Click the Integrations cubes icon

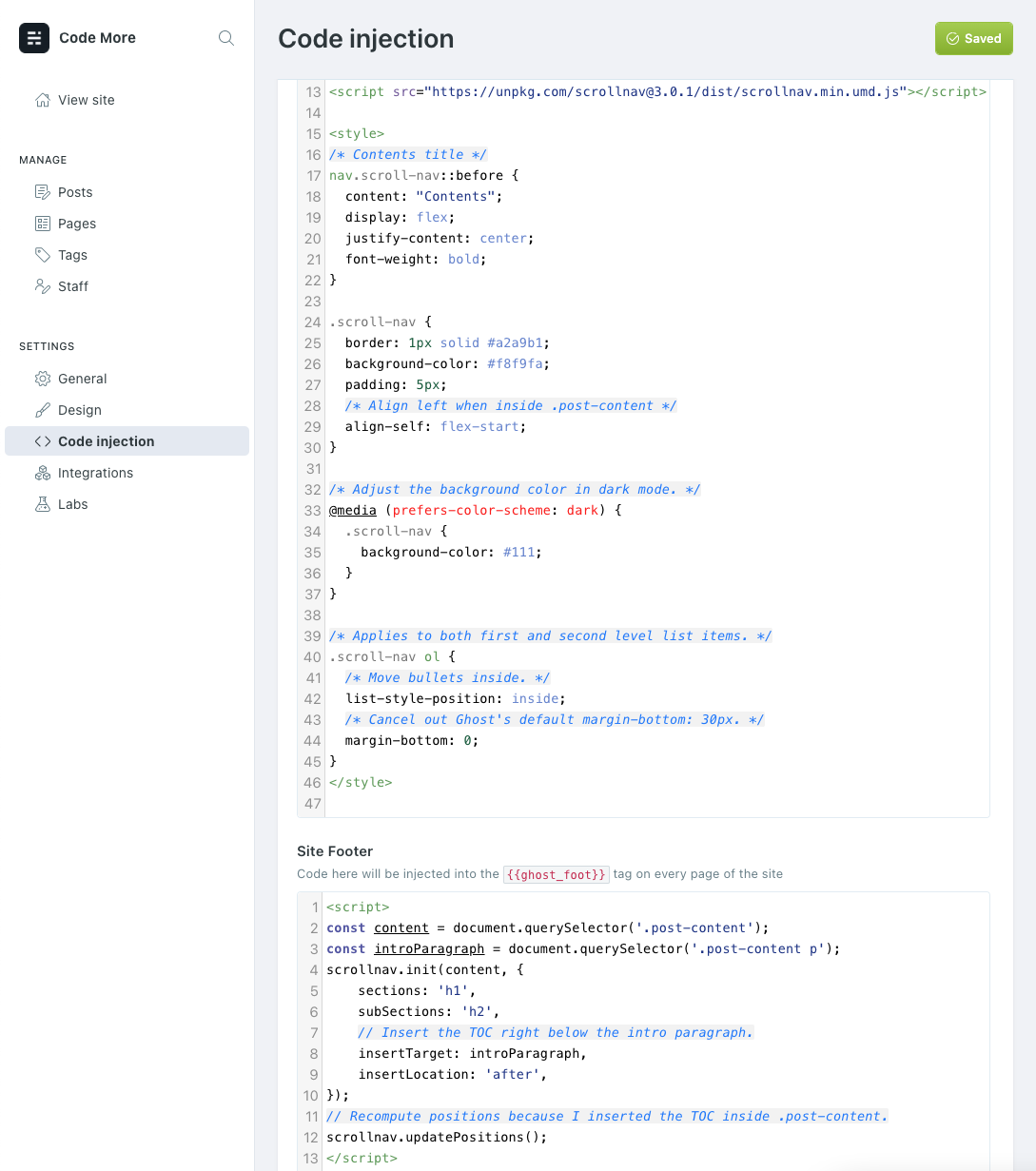[x=42, y=473]
